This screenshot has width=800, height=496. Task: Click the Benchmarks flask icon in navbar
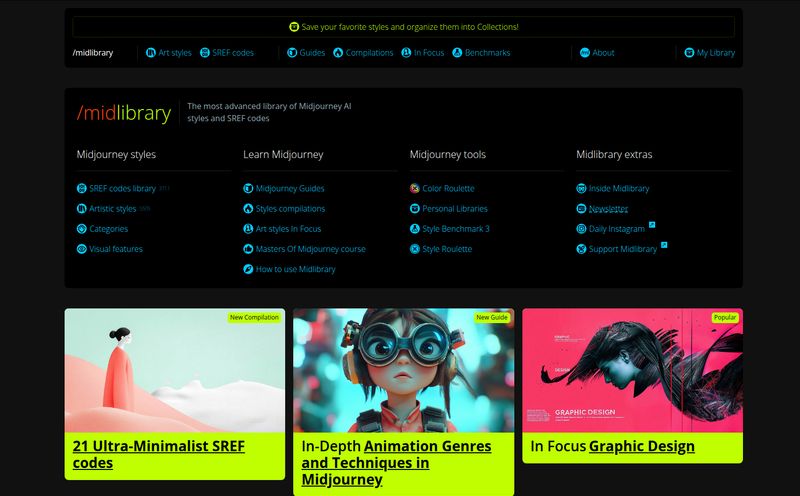(457, 53)
